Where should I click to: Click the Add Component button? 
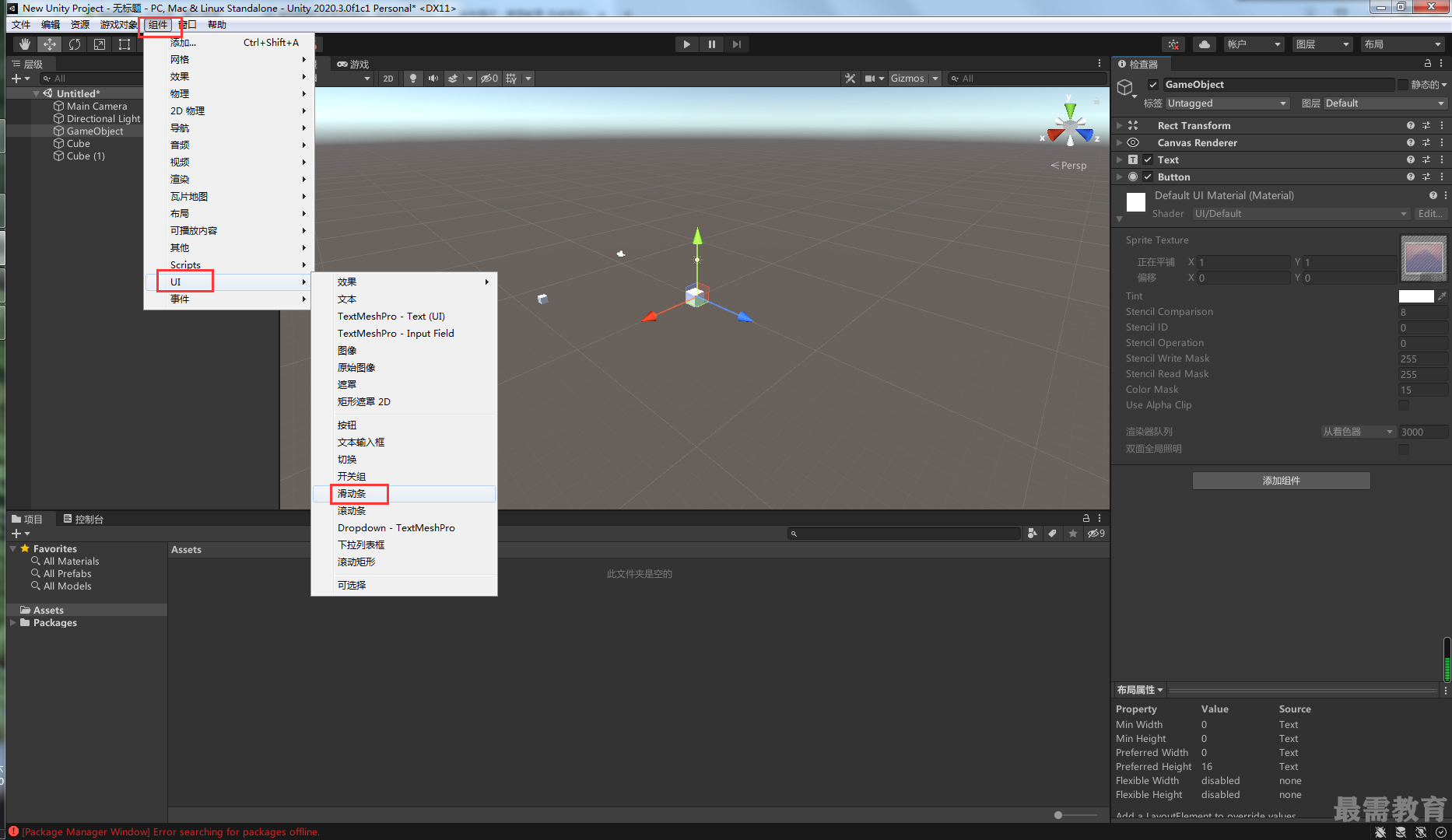pyautogui.click(x=1281, y=481)
